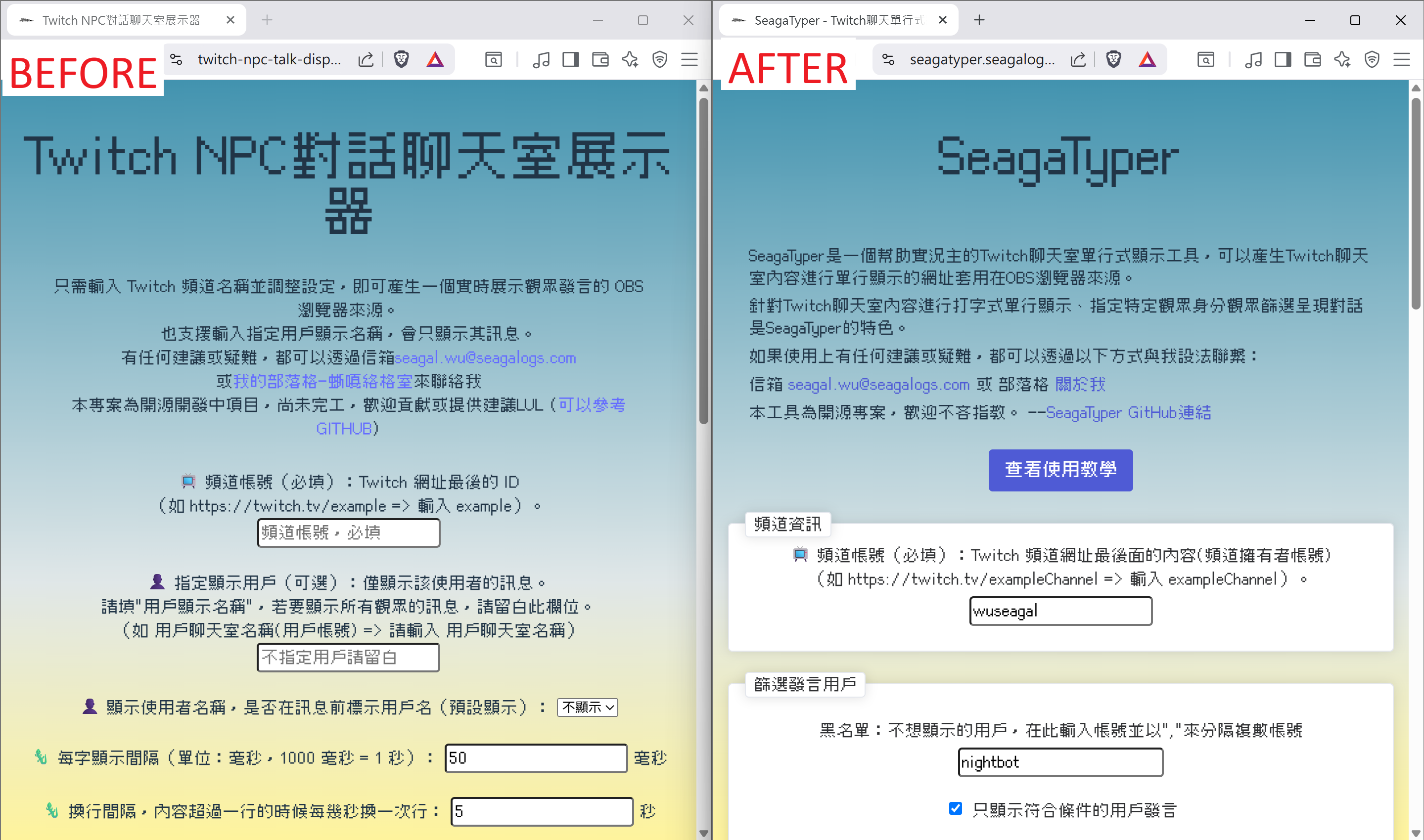The height and width of the screenshot is (840, 1424).
Task: Open Brave Wallet icon in left toolbar
Action: click(x=600, y=59)
